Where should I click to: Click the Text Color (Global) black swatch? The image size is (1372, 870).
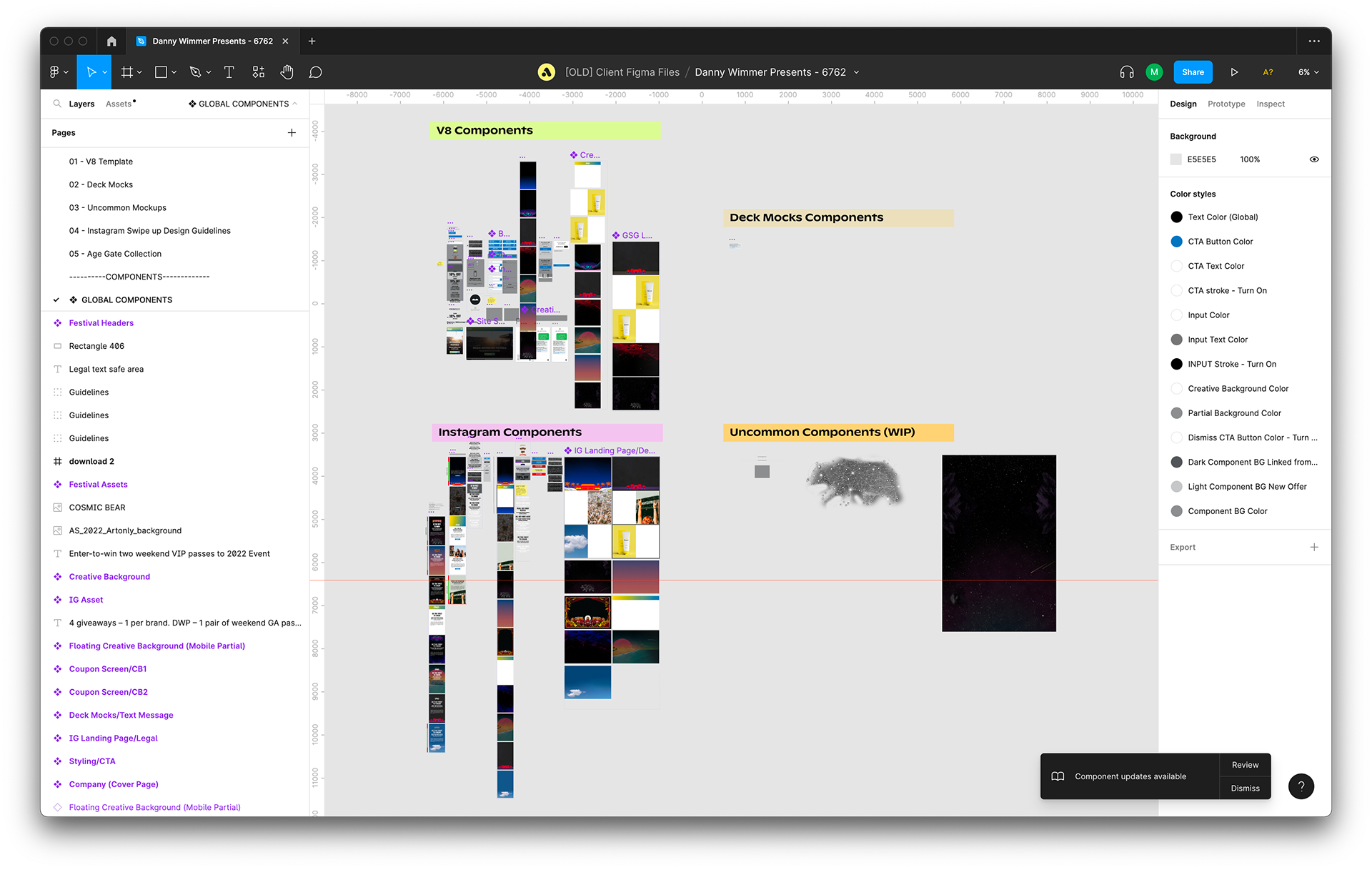click(1176, 217)
